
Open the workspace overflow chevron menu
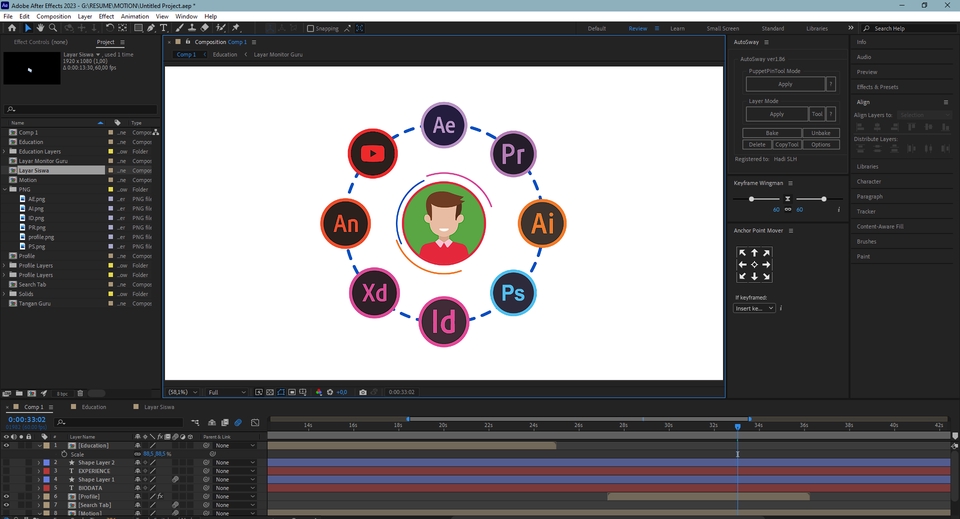pyautogui.click(x=850, y=28)
